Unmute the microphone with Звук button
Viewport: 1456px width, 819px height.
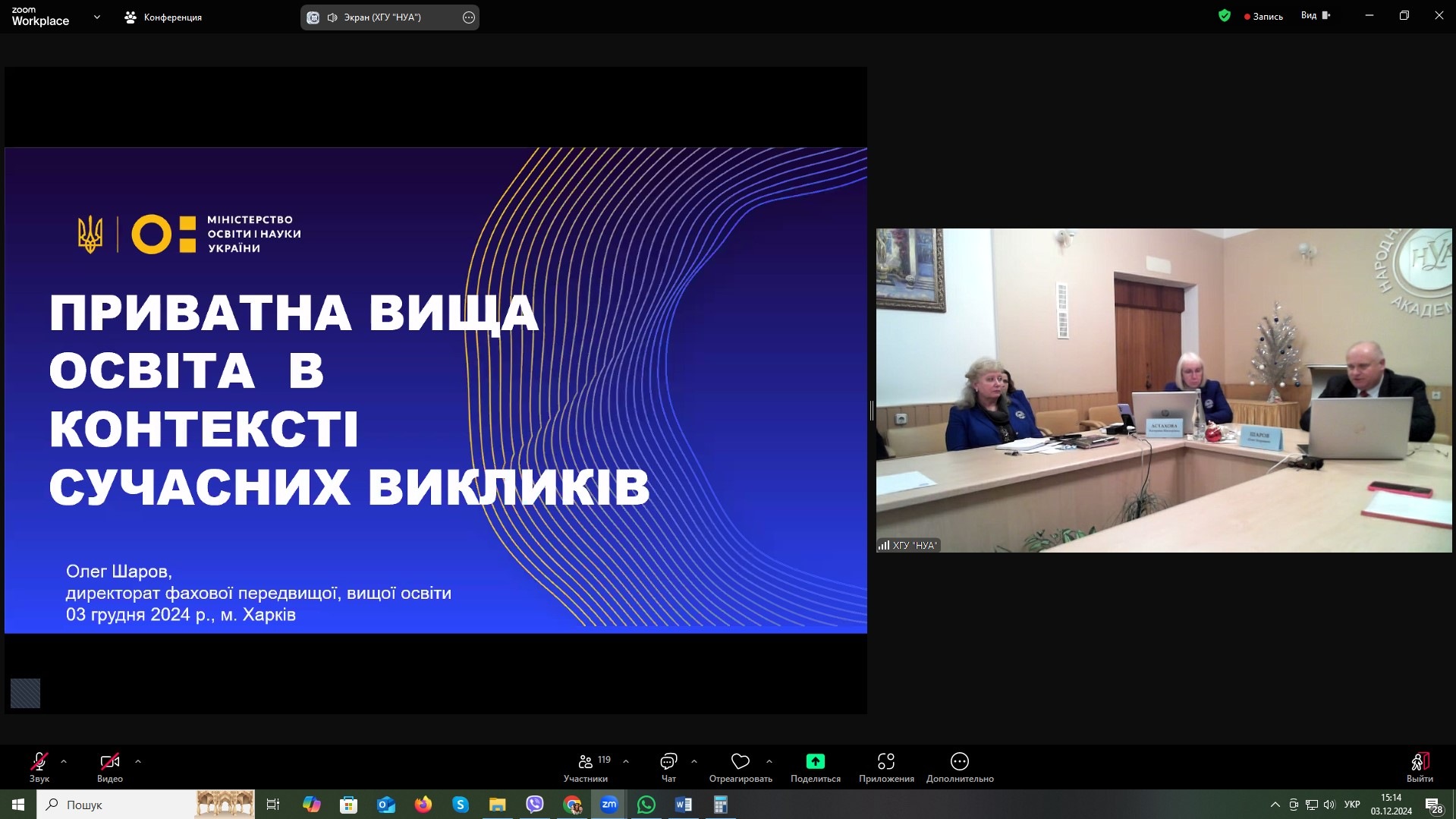39,766
